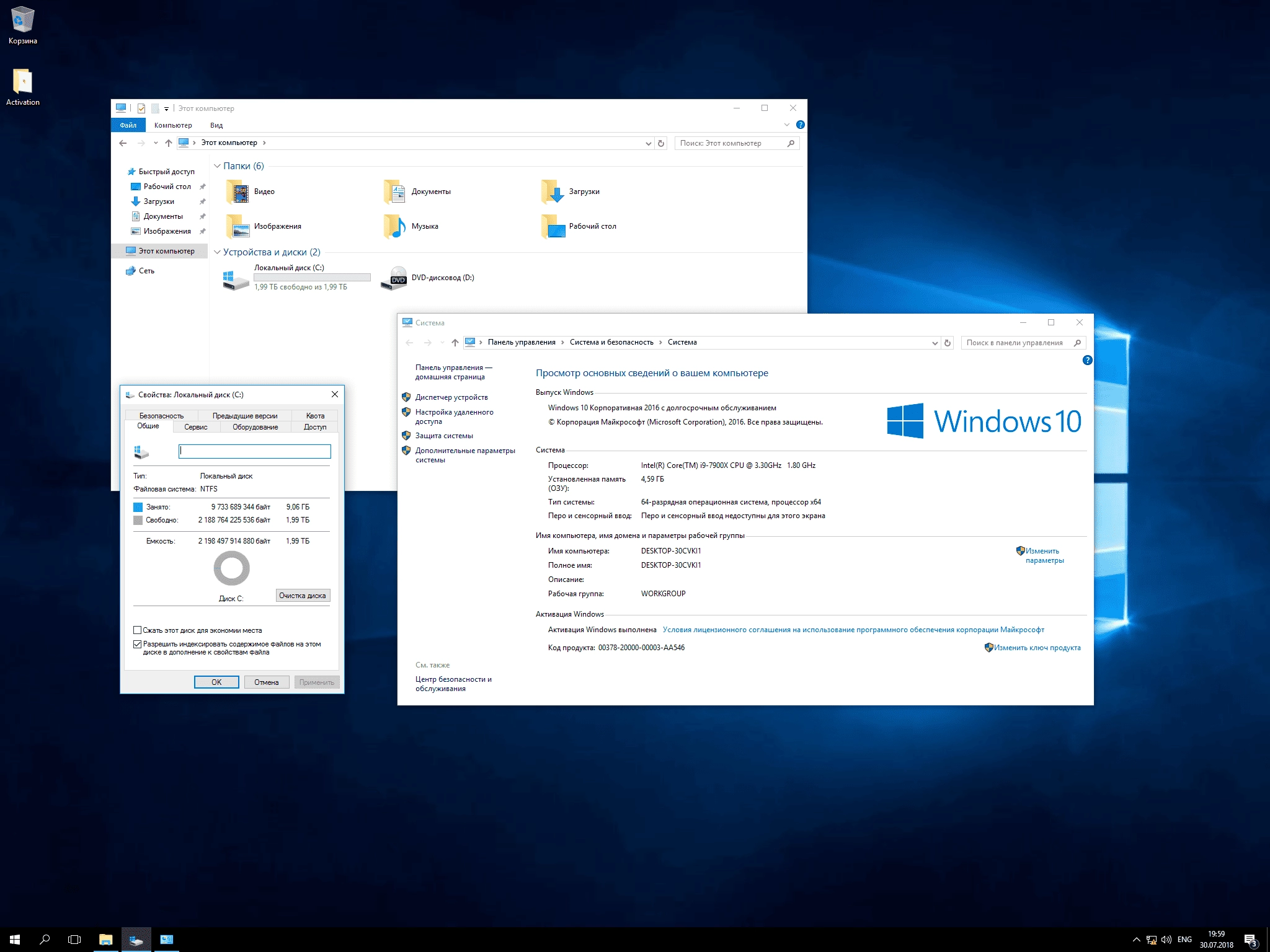Switch input language ENG in tray
Image resolution: width=1270 pixels, height=952 pixels.
(1184, 940)
